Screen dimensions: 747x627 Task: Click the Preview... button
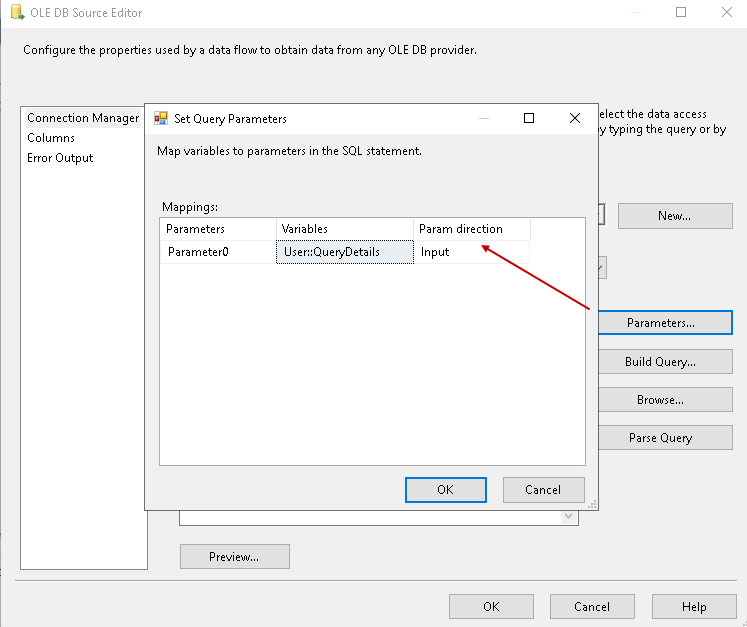click(234, 557)
